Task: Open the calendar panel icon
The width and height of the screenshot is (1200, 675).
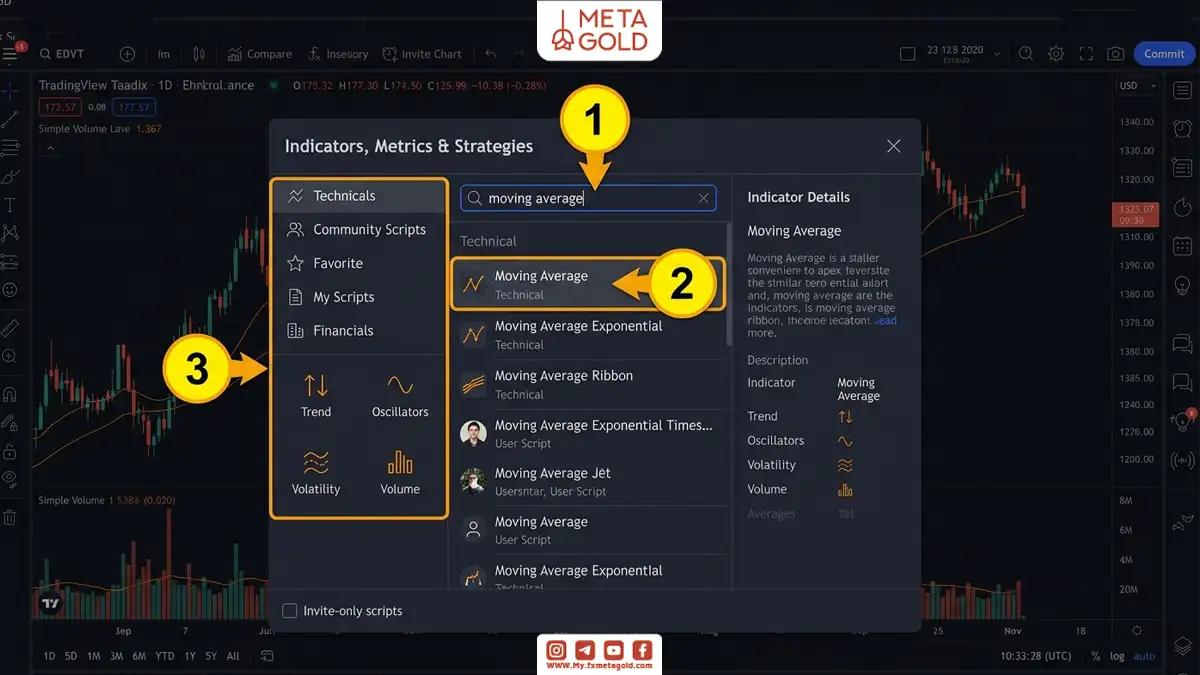Action: tap(1182, 245)
